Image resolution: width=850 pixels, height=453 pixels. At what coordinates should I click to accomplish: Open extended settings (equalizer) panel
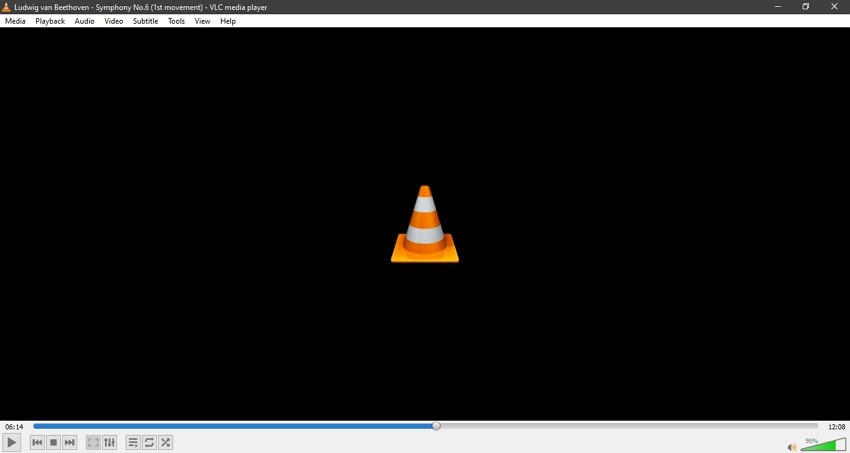point(110,443)
